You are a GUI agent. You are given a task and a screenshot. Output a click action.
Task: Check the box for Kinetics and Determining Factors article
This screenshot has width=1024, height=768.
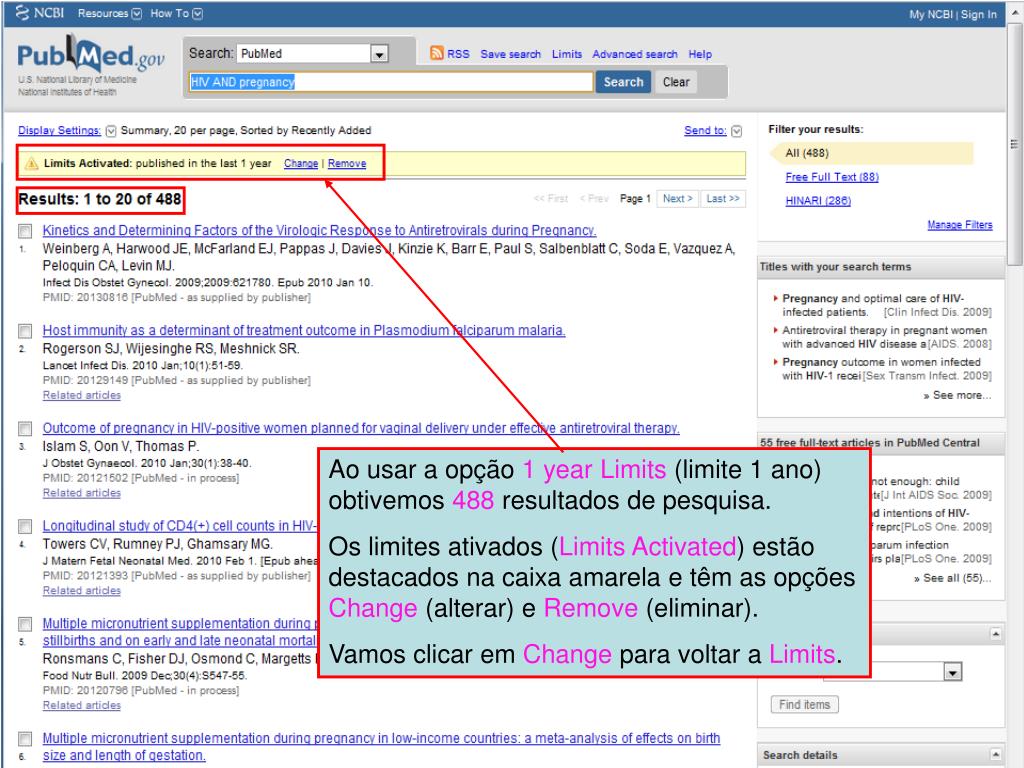(25, 231)
